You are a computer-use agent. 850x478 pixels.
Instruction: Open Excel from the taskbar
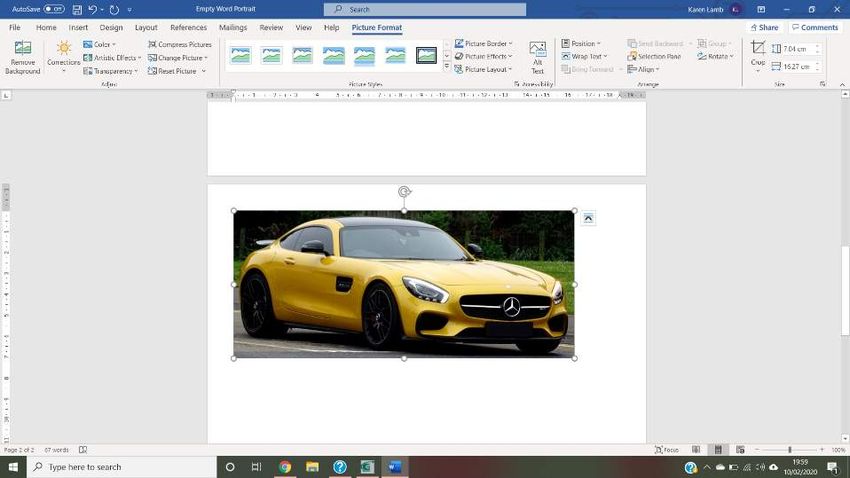(367, 467)
